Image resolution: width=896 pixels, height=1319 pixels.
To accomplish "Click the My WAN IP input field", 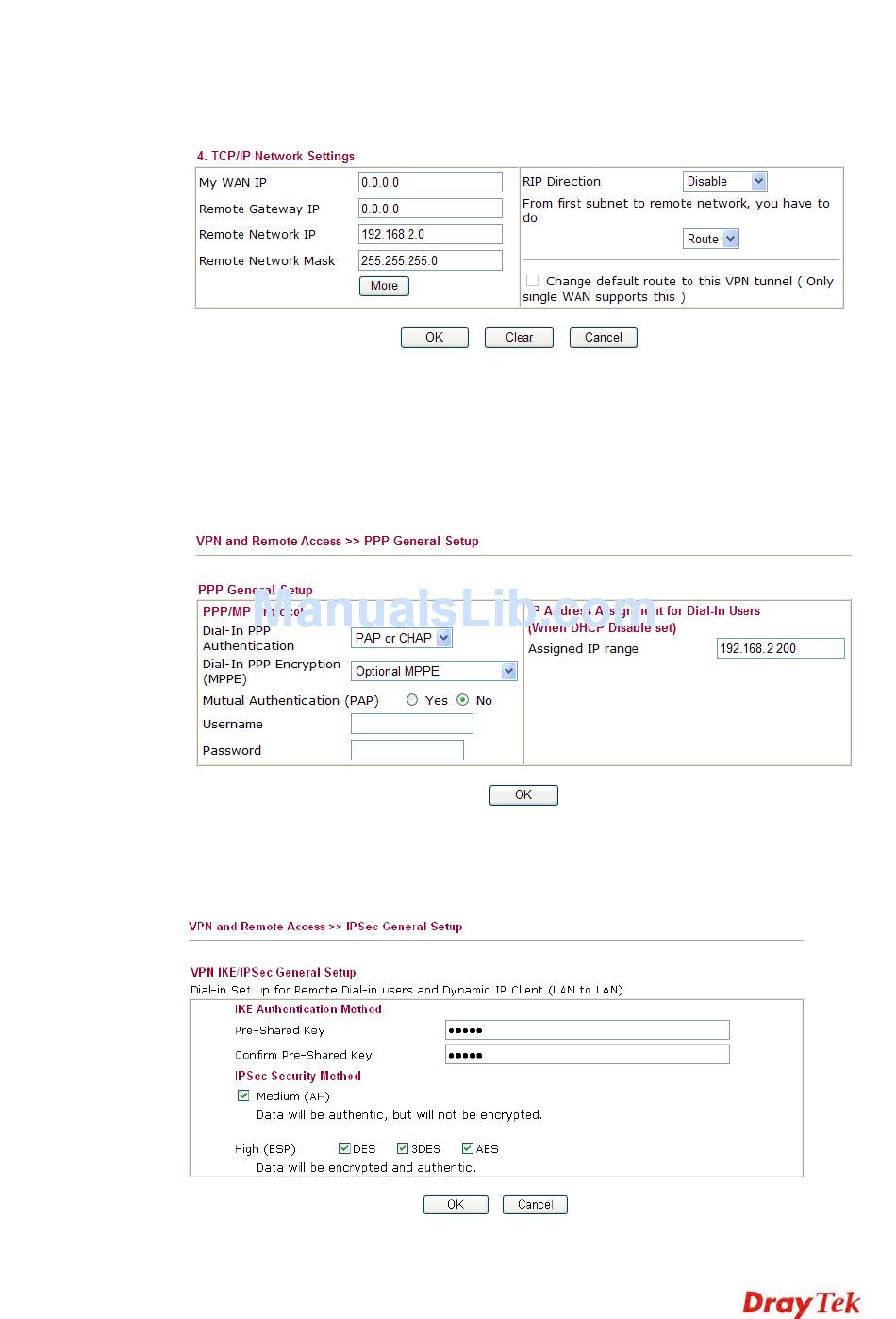I will 430,182.
